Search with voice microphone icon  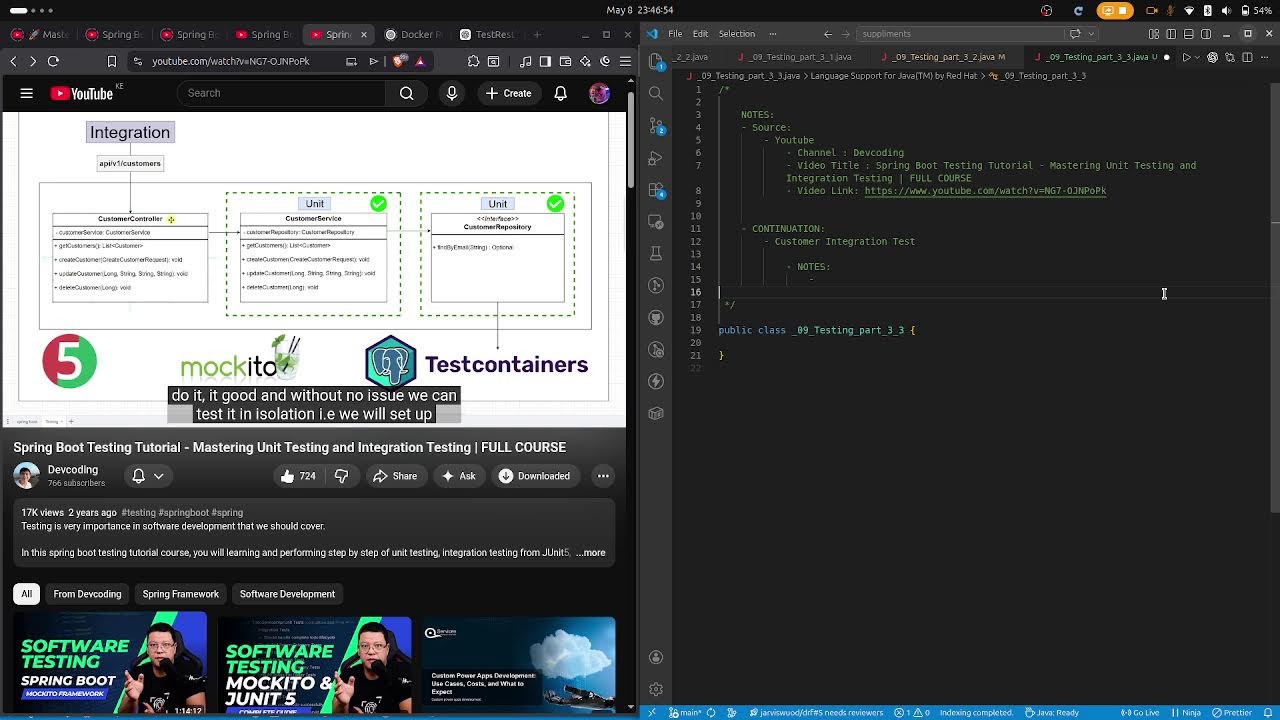452,93
